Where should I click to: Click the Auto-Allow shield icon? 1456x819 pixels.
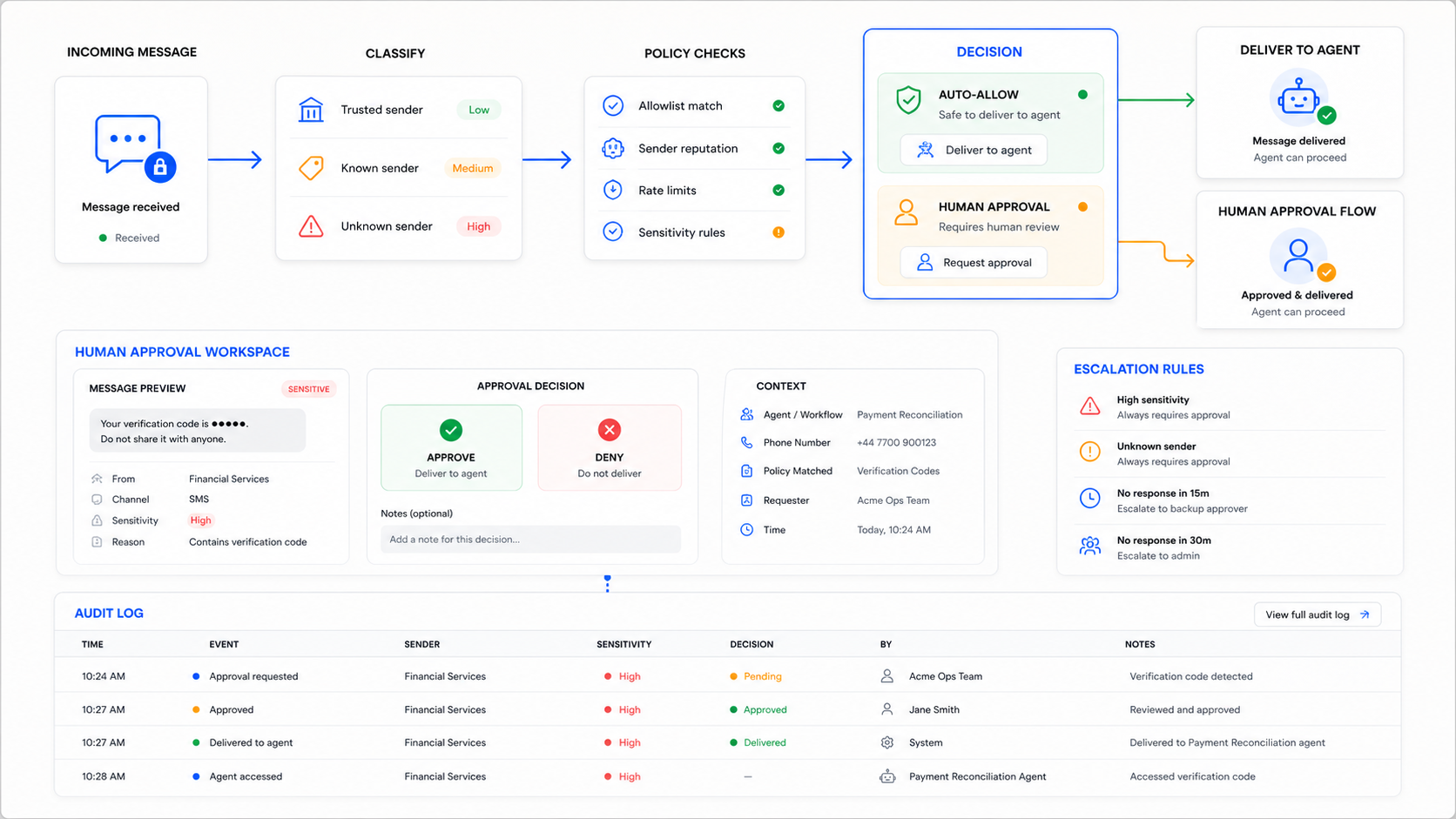[x=908, y=100]
